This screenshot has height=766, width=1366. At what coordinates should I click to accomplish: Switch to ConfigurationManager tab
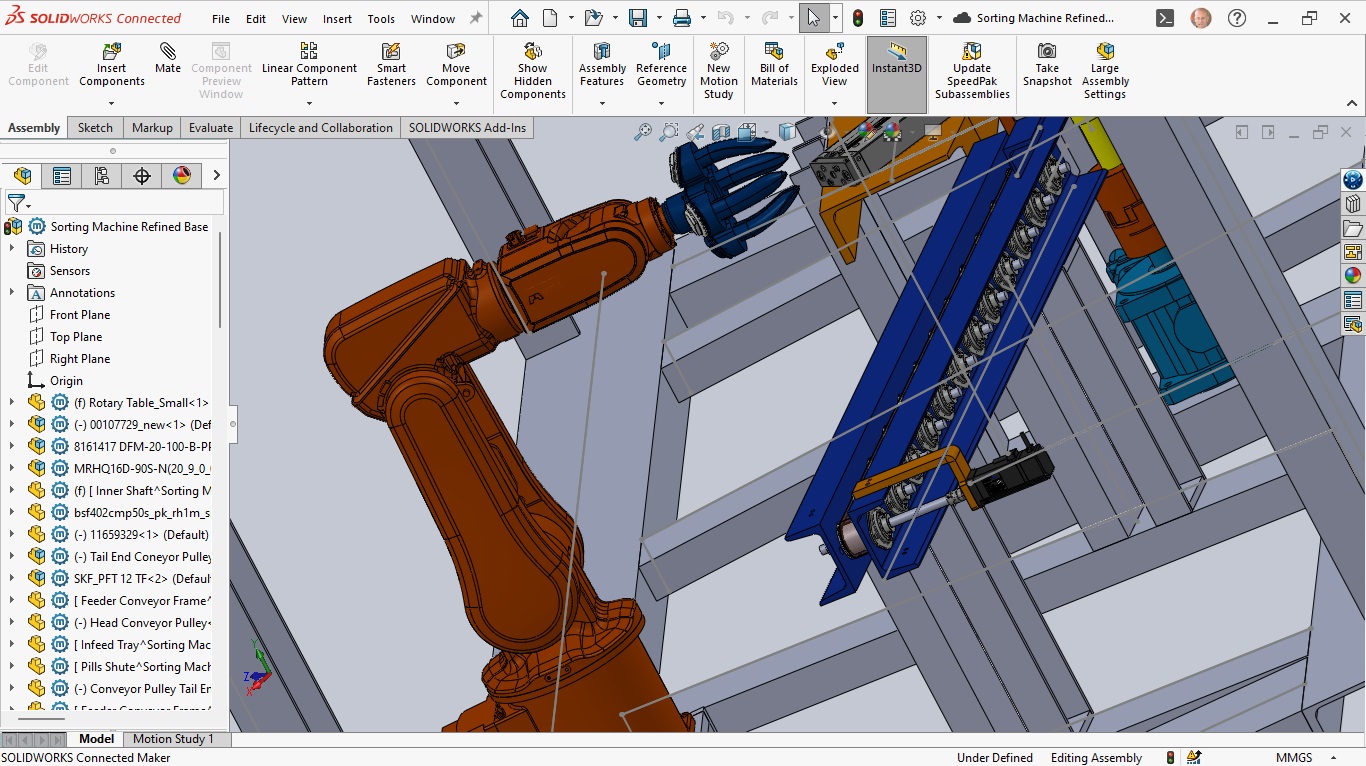pos(102,176)
